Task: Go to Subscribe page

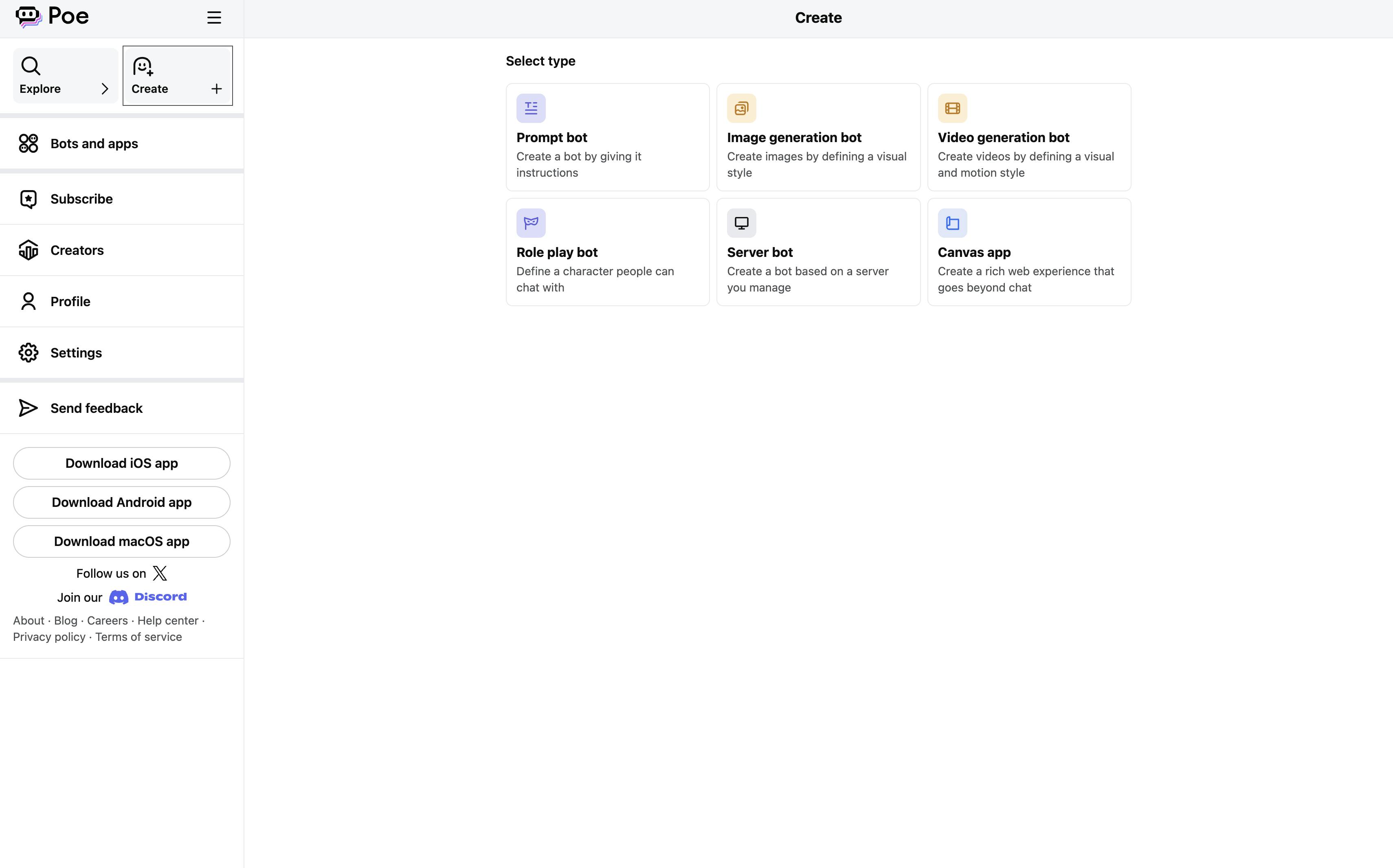Action: [81, 199]
